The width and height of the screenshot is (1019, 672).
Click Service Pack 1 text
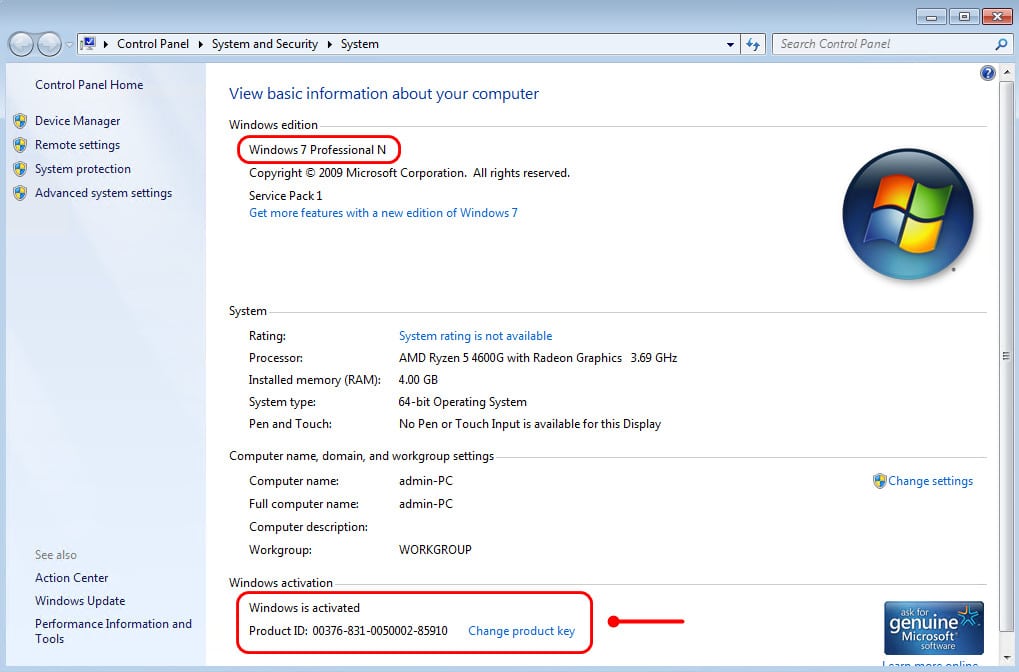click(285, 196)
